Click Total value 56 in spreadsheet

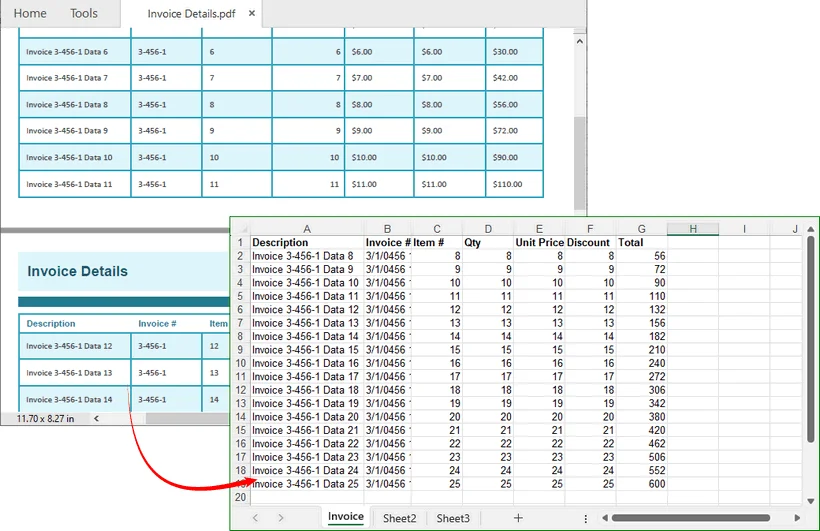click(642, 256)
